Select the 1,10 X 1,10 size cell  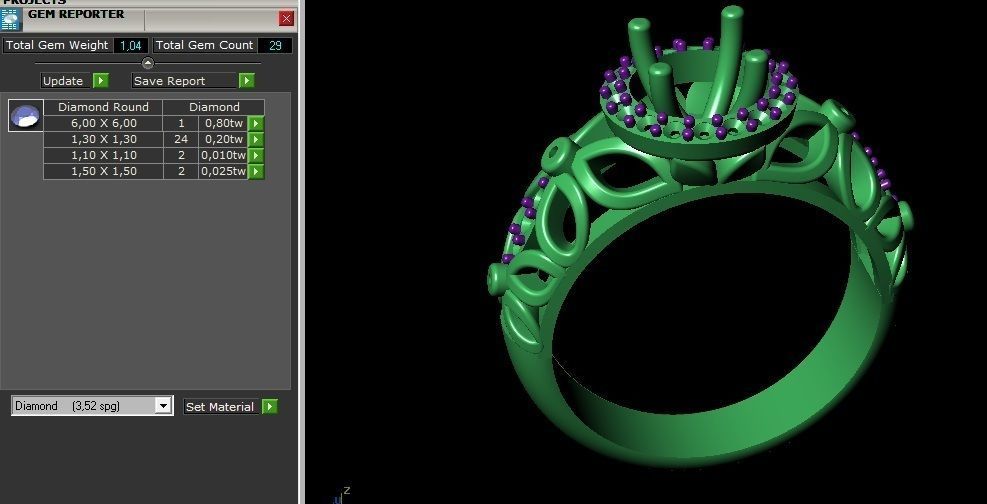click(103, 155)
